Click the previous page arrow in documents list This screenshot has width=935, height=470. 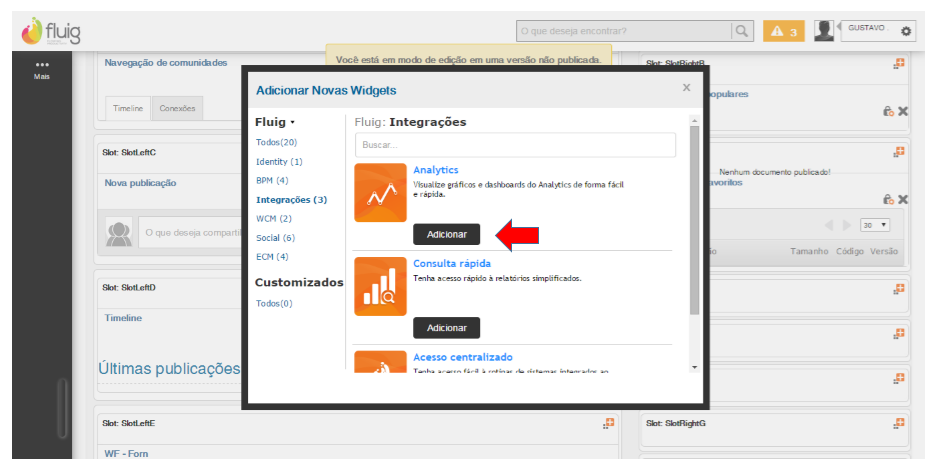[829, 225]
